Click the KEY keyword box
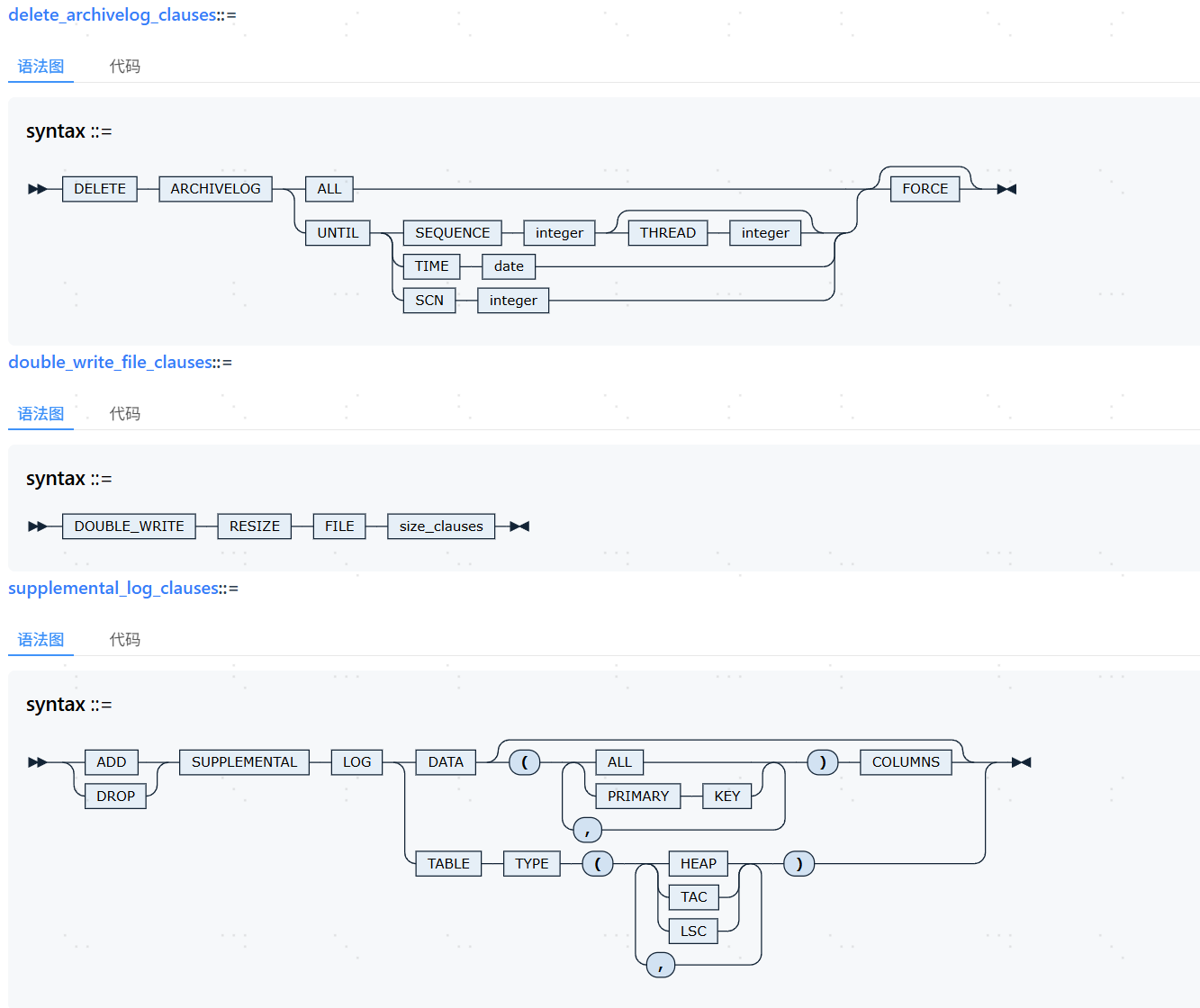 coord(726,796)
